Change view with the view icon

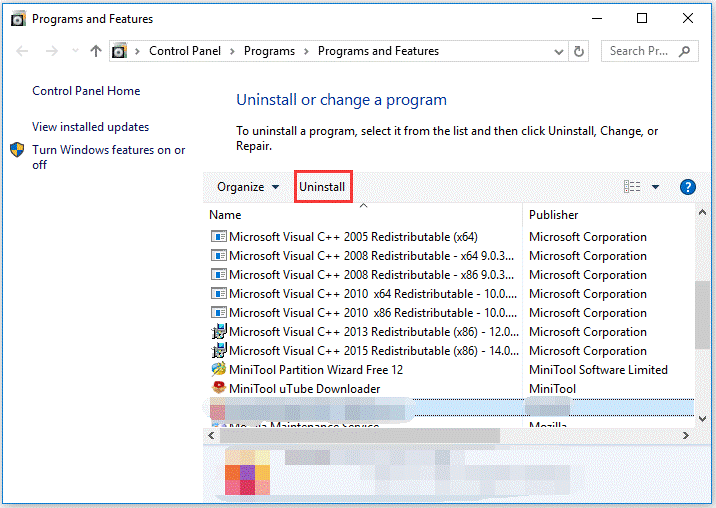click(x=632, y=187)
